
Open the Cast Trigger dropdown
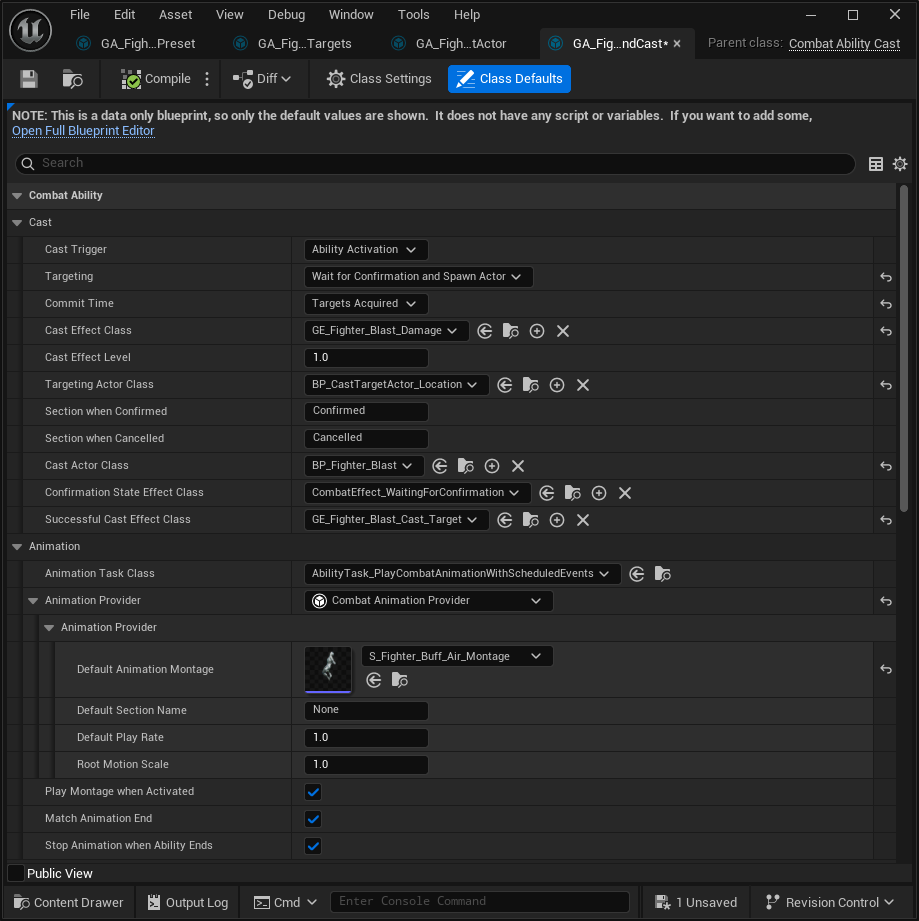pyautogui.click(x=366, y=250)
